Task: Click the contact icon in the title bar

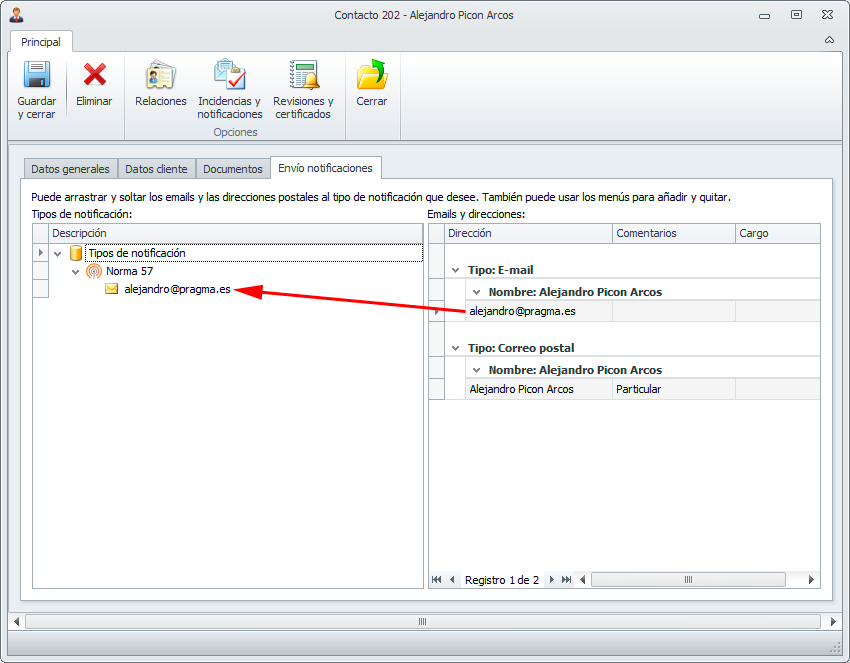Action: point(16,15)
